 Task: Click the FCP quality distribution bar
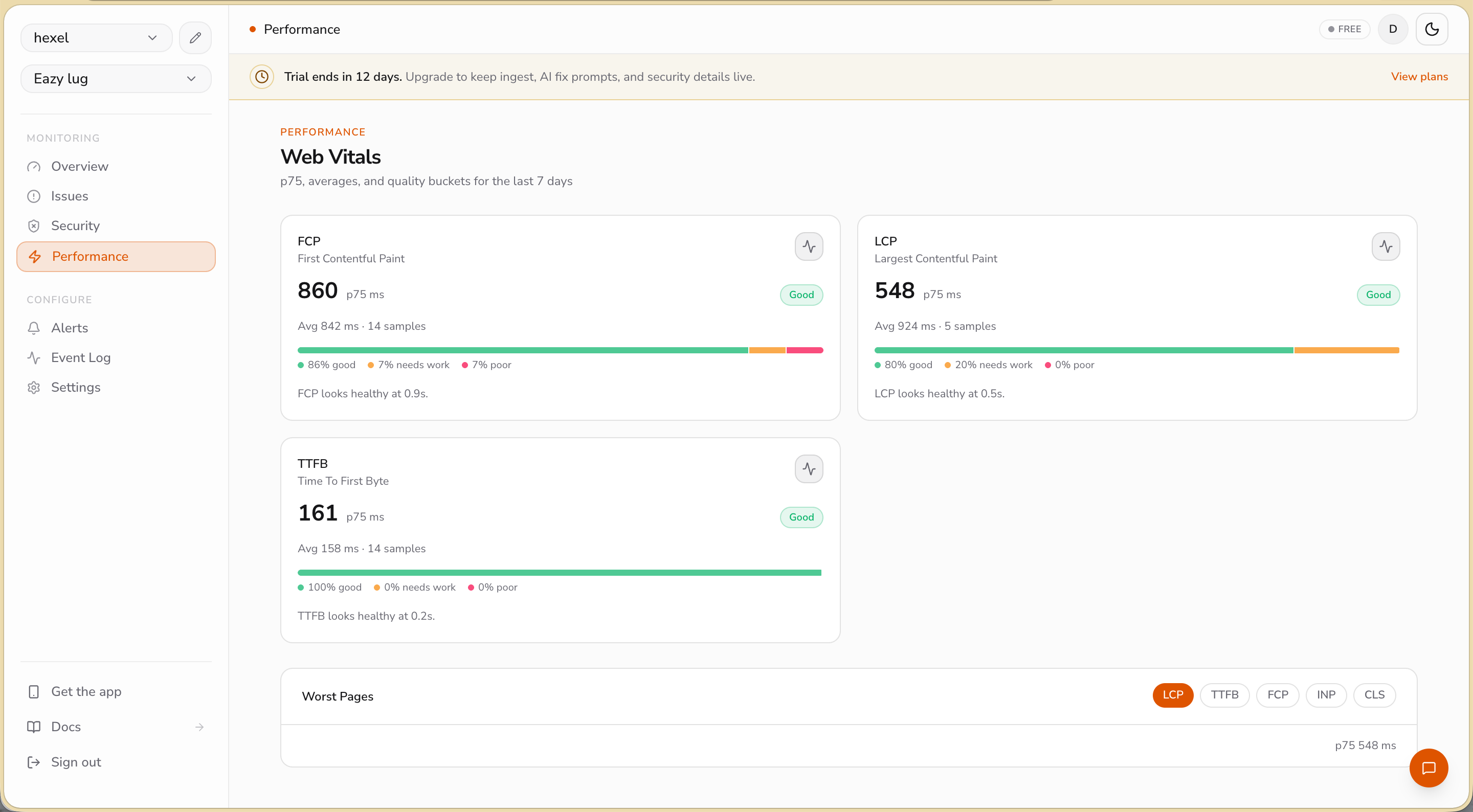560,350
